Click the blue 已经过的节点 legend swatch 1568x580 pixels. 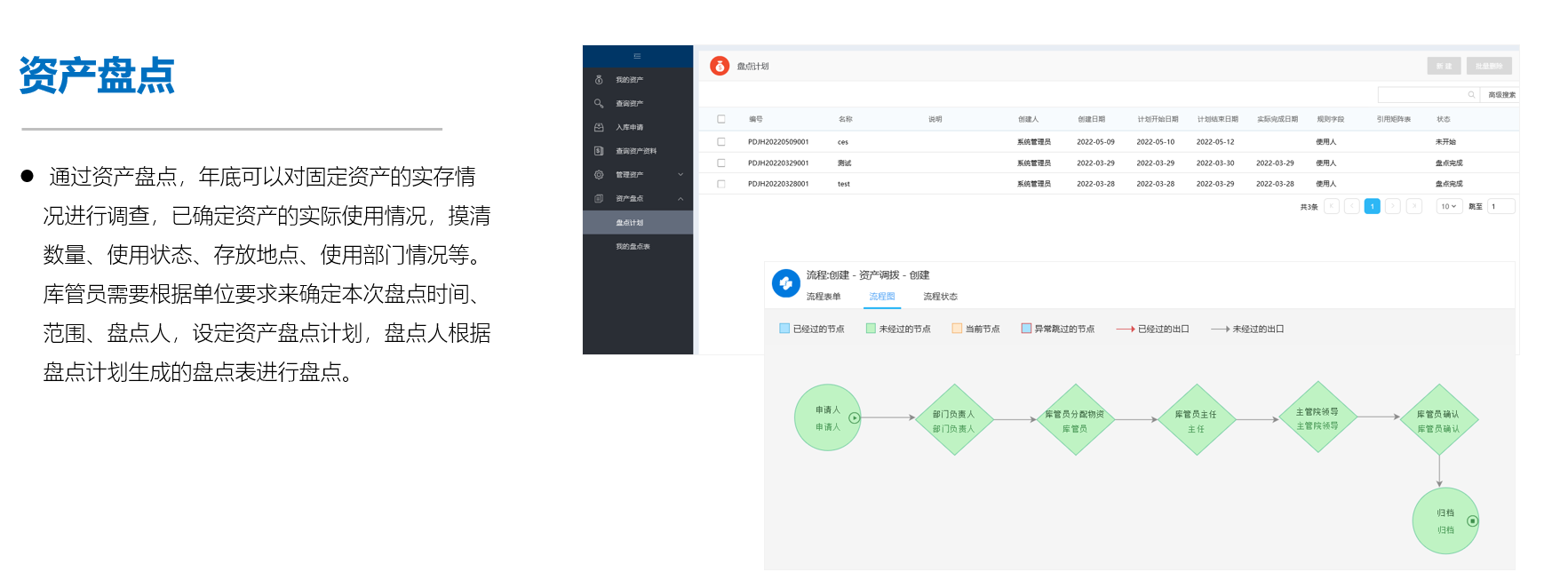[x=784, y=329]
